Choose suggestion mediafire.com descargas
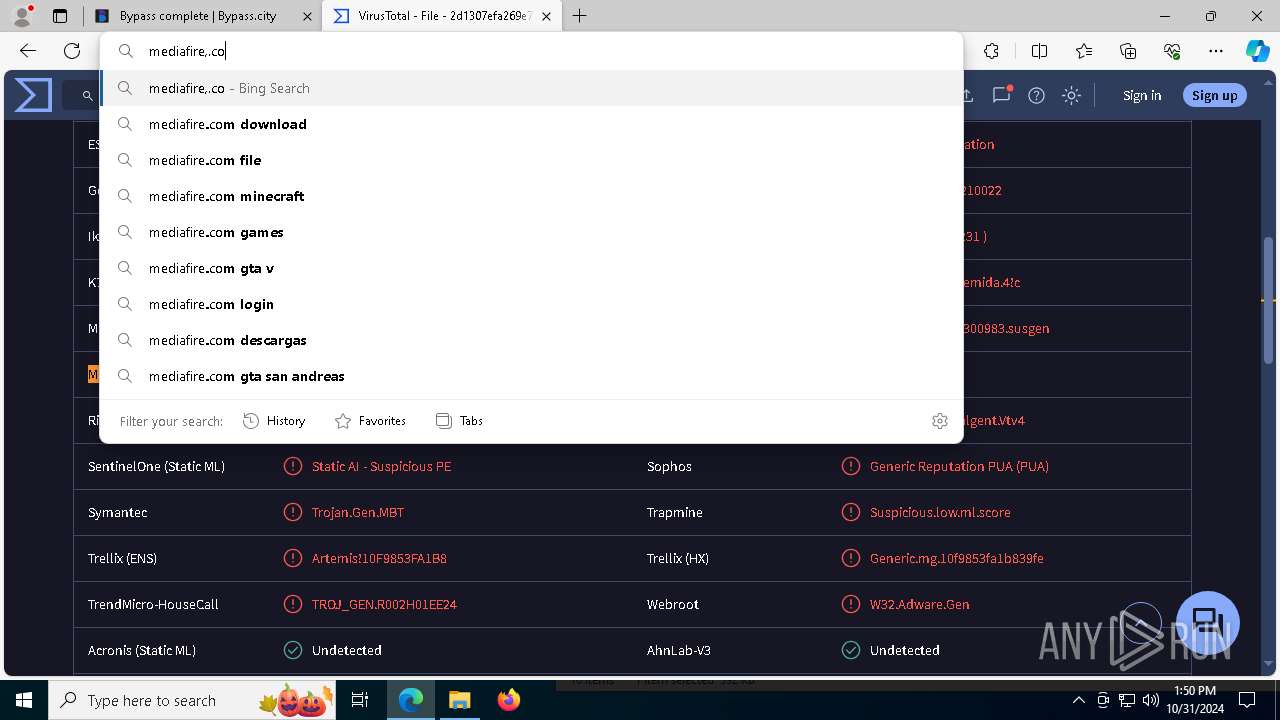Image resolution: width=1280 pixels, height=720 pixels. (532, 340)
